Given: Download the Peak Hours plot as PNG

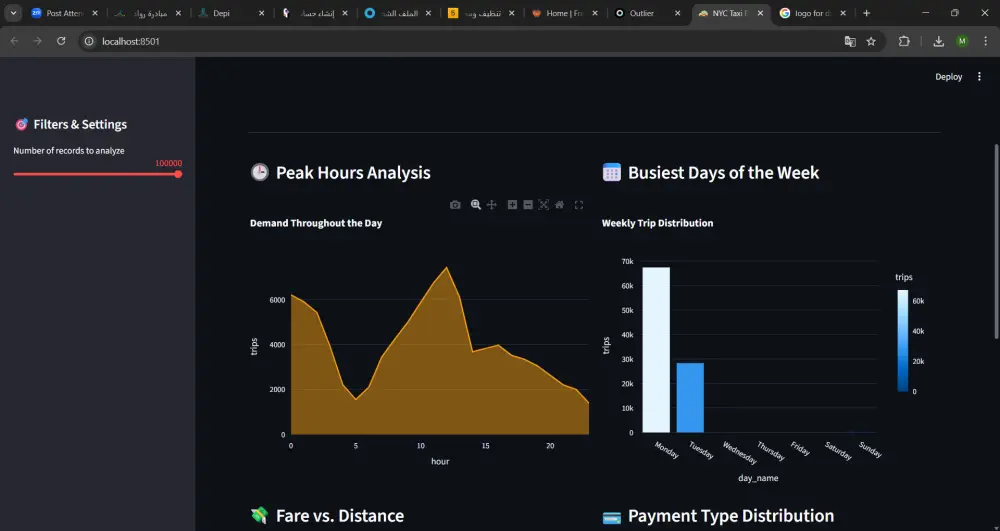Looking at the screenshot, I should tap(455, 205).
